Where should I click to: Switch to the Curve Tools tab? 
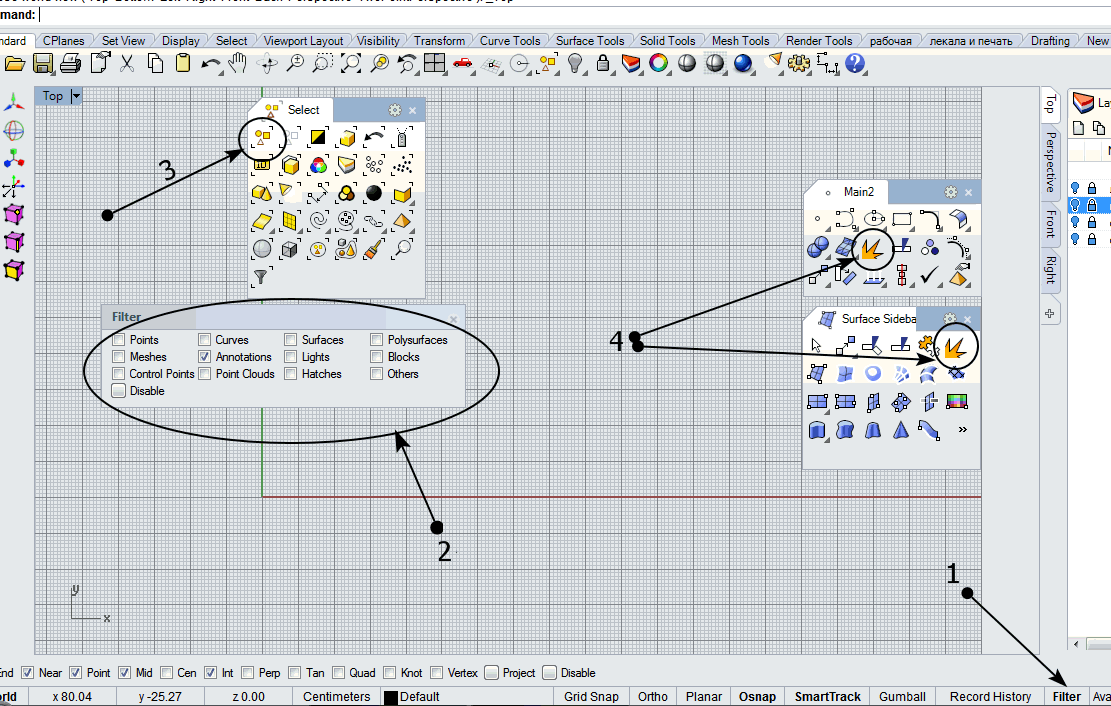(x=509, y=41)
